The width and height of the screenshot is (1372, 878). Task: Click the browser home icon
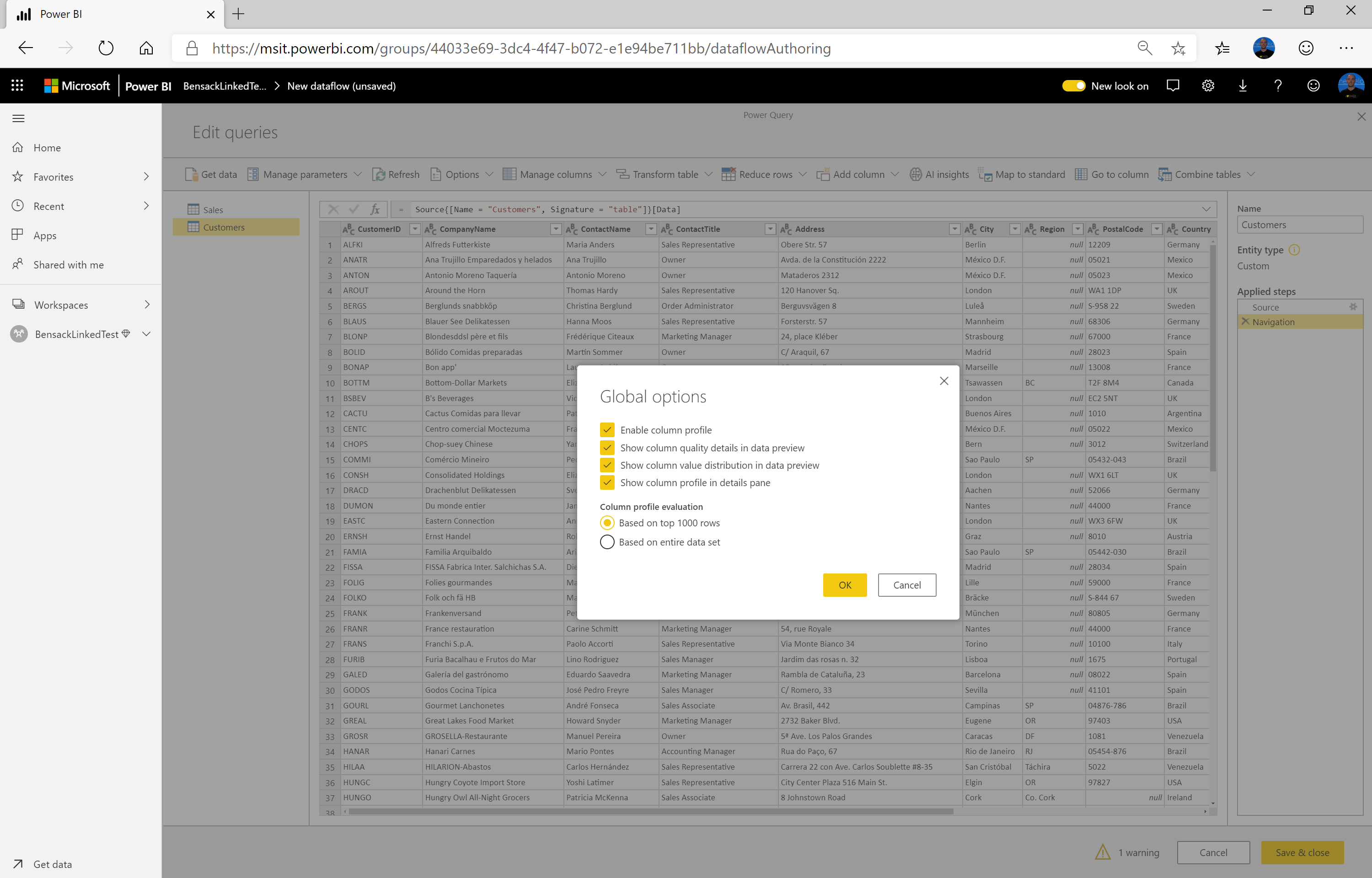pos(146,48)
